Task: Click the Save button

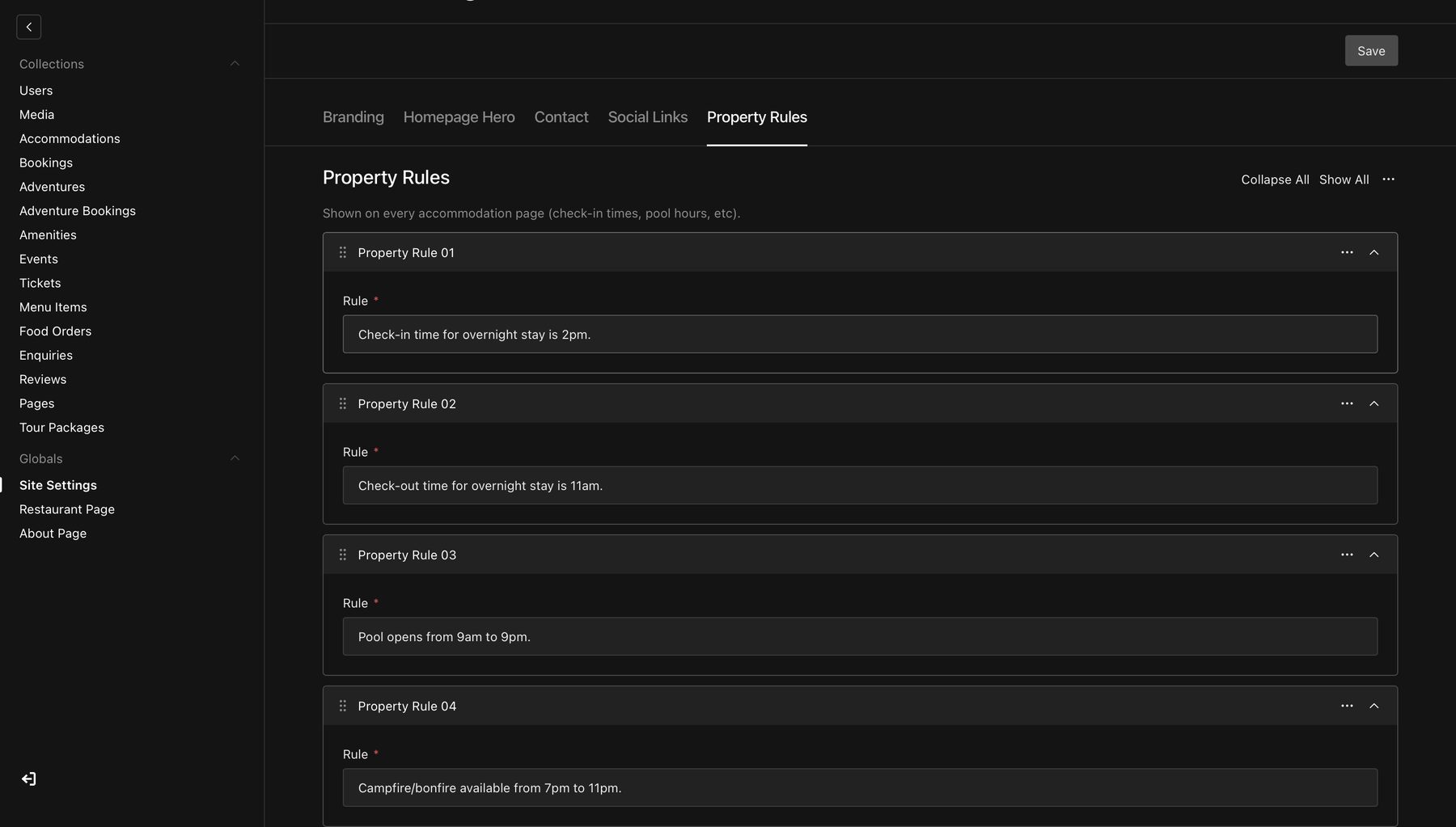Action: [x=1371, y=51]
